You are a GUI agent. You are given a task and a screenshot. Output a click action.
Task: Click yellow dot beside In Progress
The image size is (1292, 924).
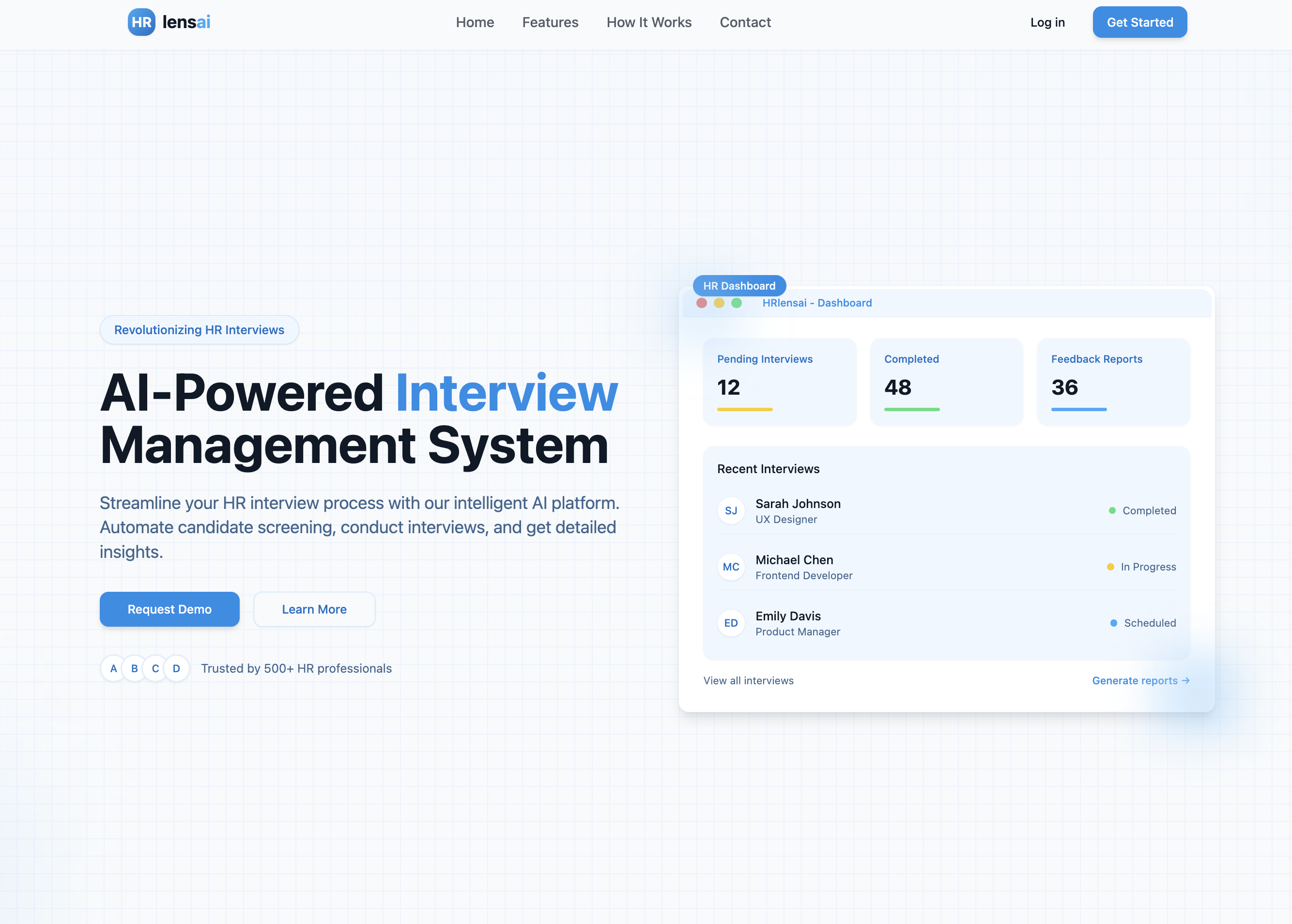[x=1110, y=567]
